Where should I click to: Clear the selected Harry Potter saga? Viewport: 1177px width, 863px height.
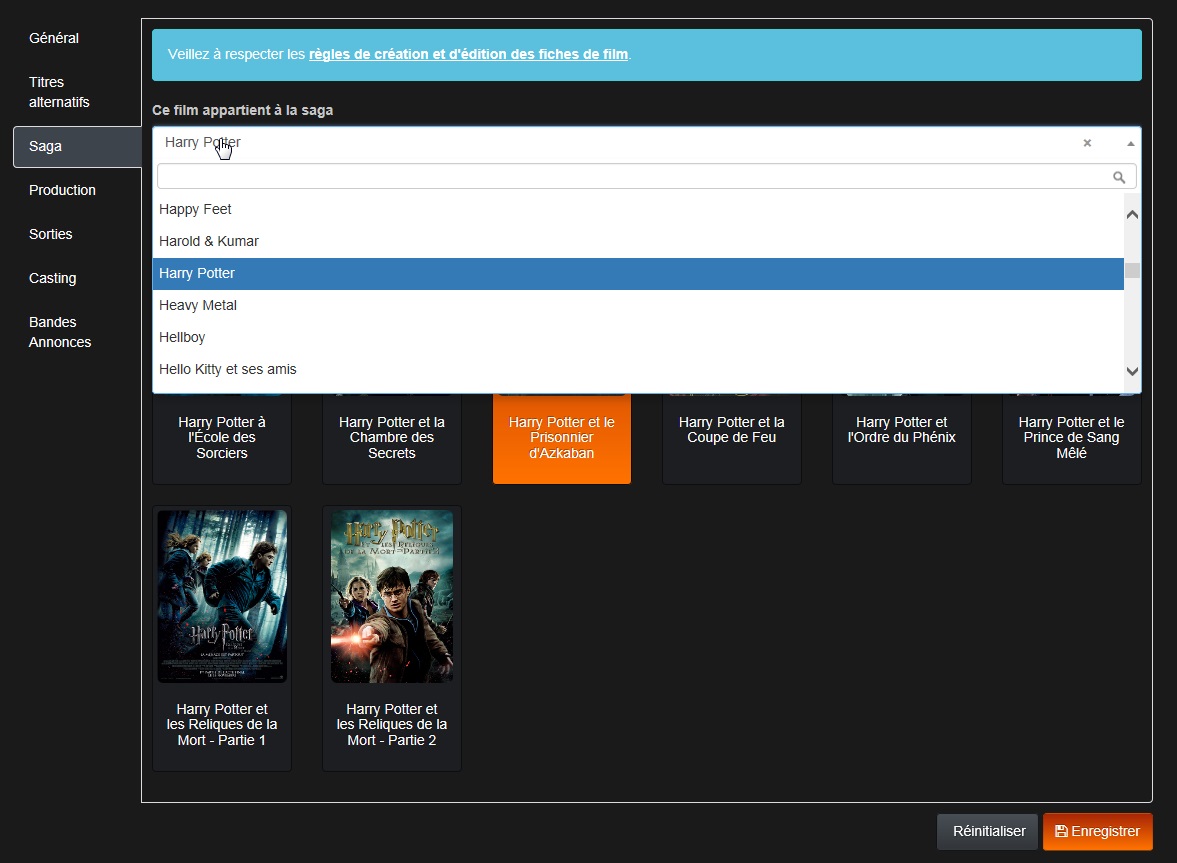[x=1086, y=143]
